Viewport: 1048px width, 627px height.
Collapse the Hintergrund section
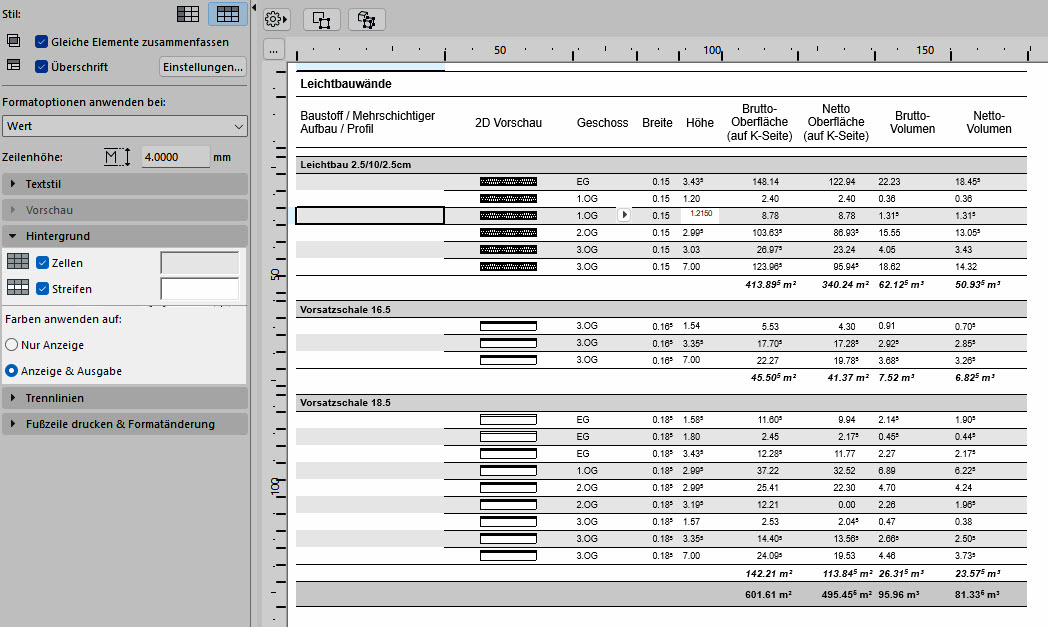(124, 236)
